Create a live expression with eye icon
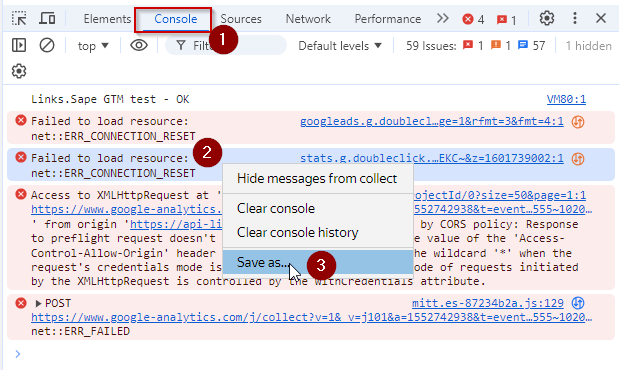The height and width of the screenshot is (370, 619). pyautogui.click(x=139, y=45)
